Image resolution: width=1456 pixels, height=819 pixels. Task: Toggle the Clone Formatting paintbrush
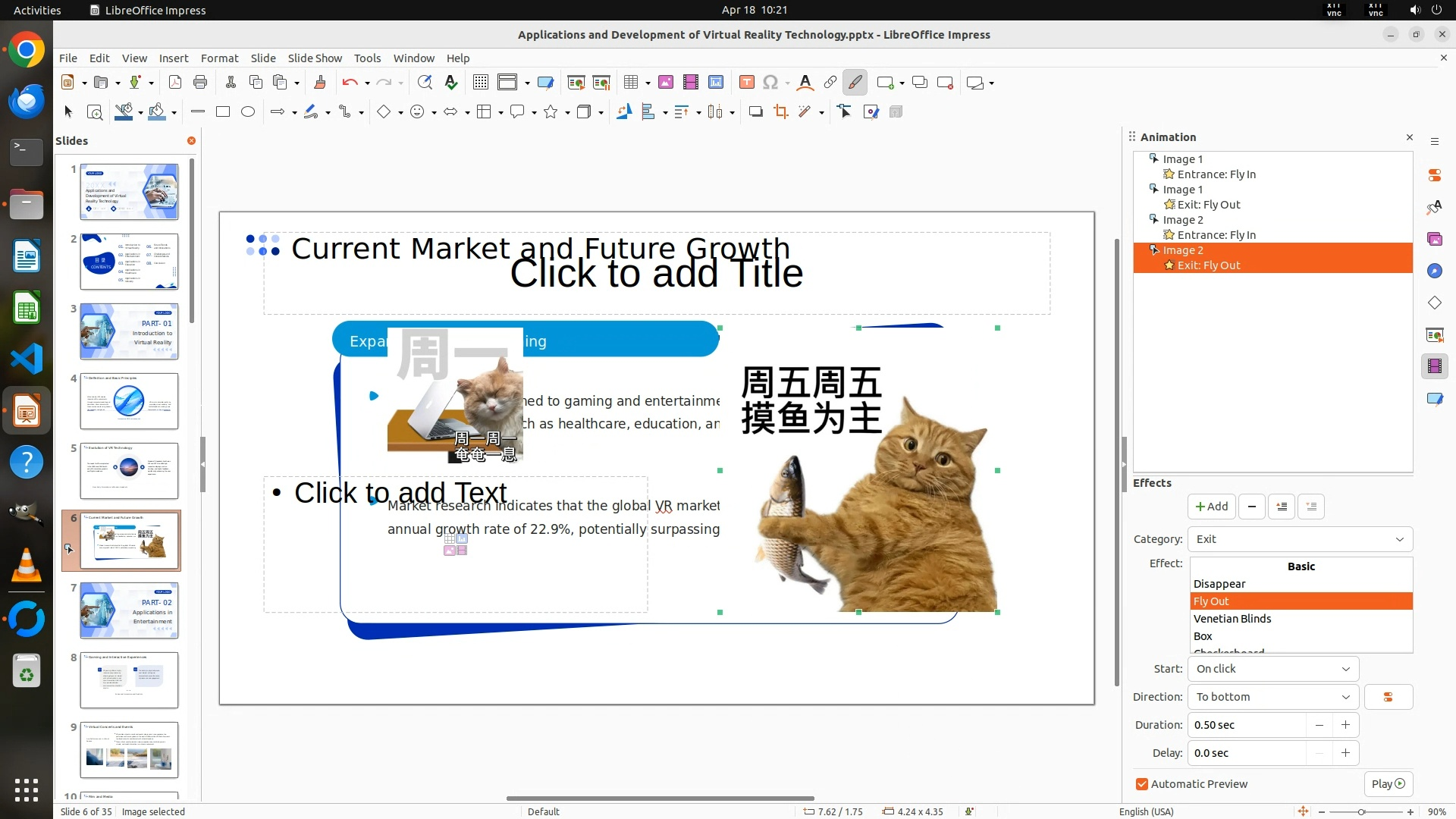pyautogui.click(x=319, y=83)
